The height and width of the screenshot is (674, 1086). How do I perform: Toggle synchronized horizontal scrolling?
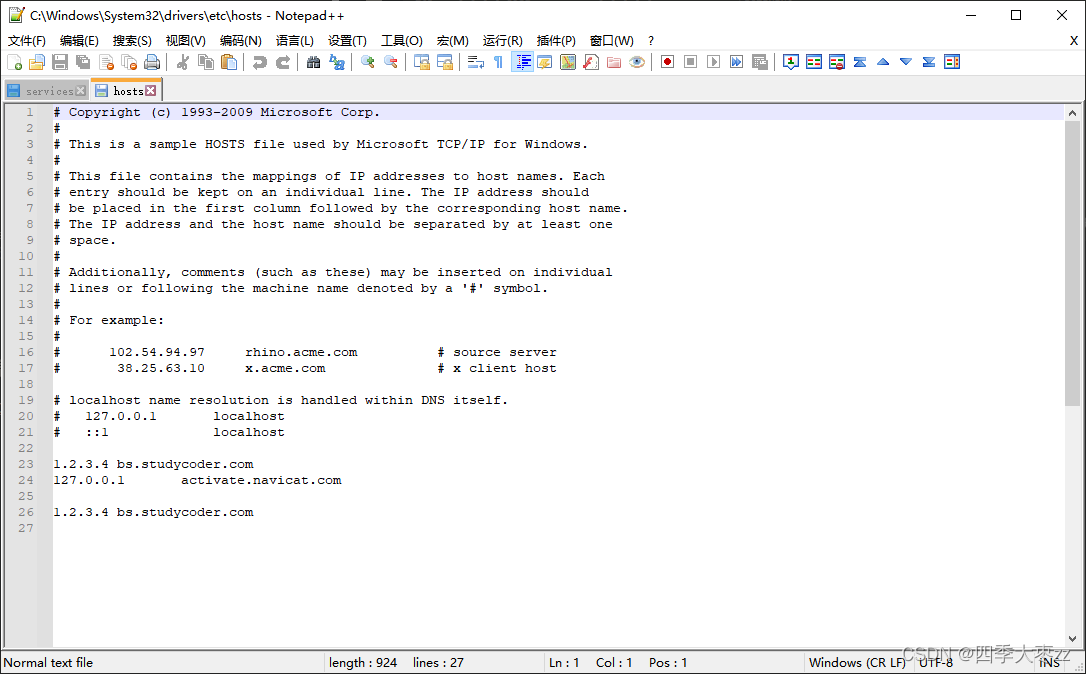coord(445,62)
